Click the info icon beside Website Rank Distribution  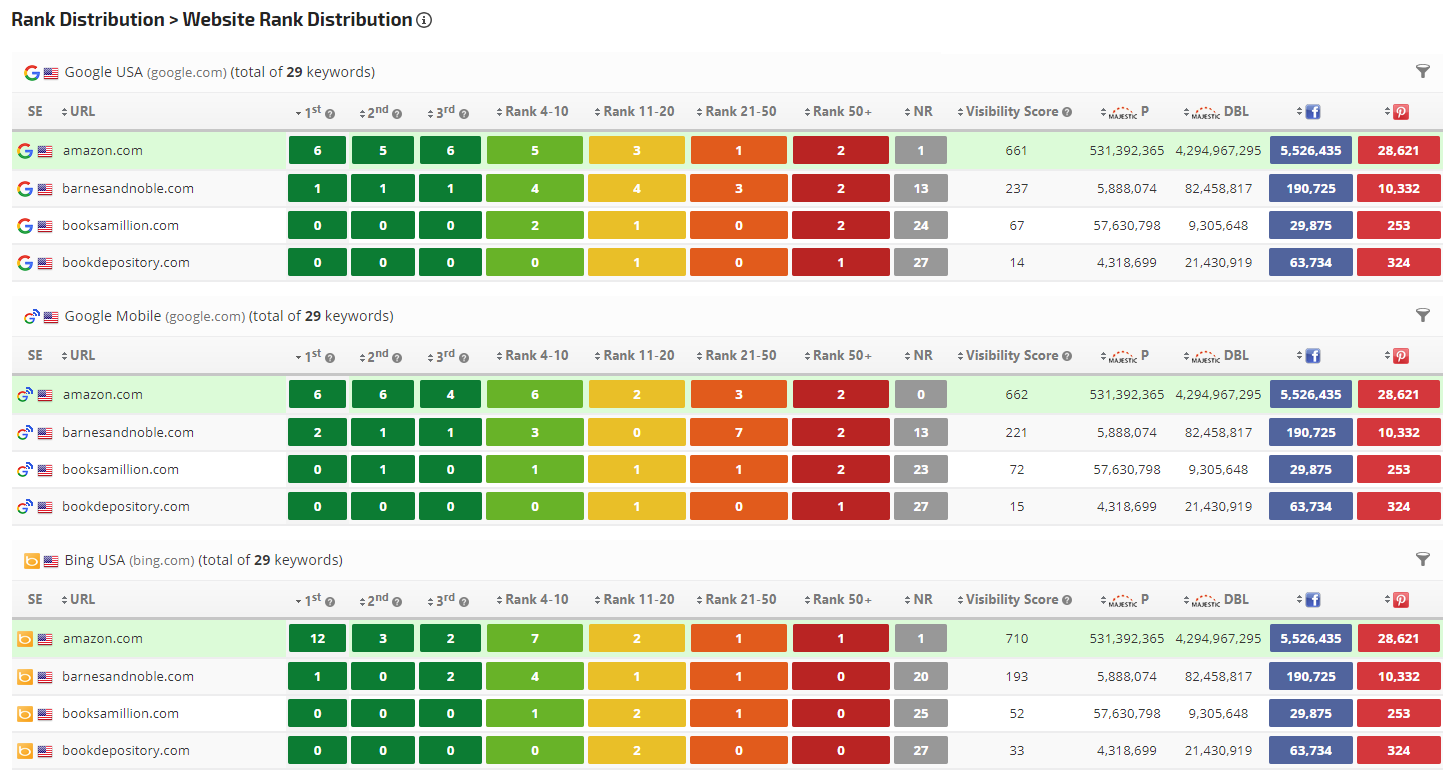pos(424,20)
